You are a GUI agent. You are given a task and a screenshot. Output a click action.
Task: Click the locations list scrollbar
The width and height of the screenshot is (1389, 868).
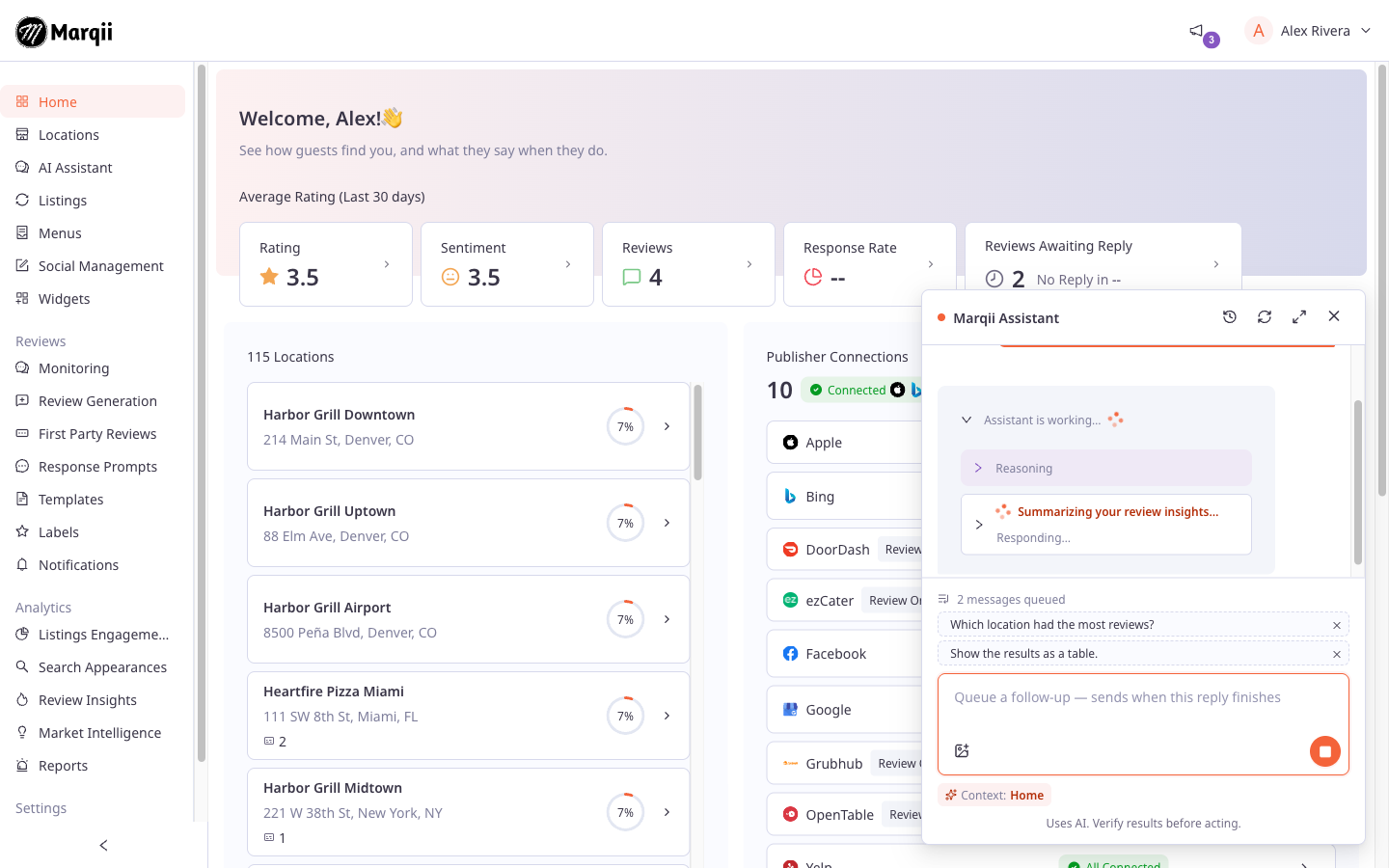coord(697,432)
